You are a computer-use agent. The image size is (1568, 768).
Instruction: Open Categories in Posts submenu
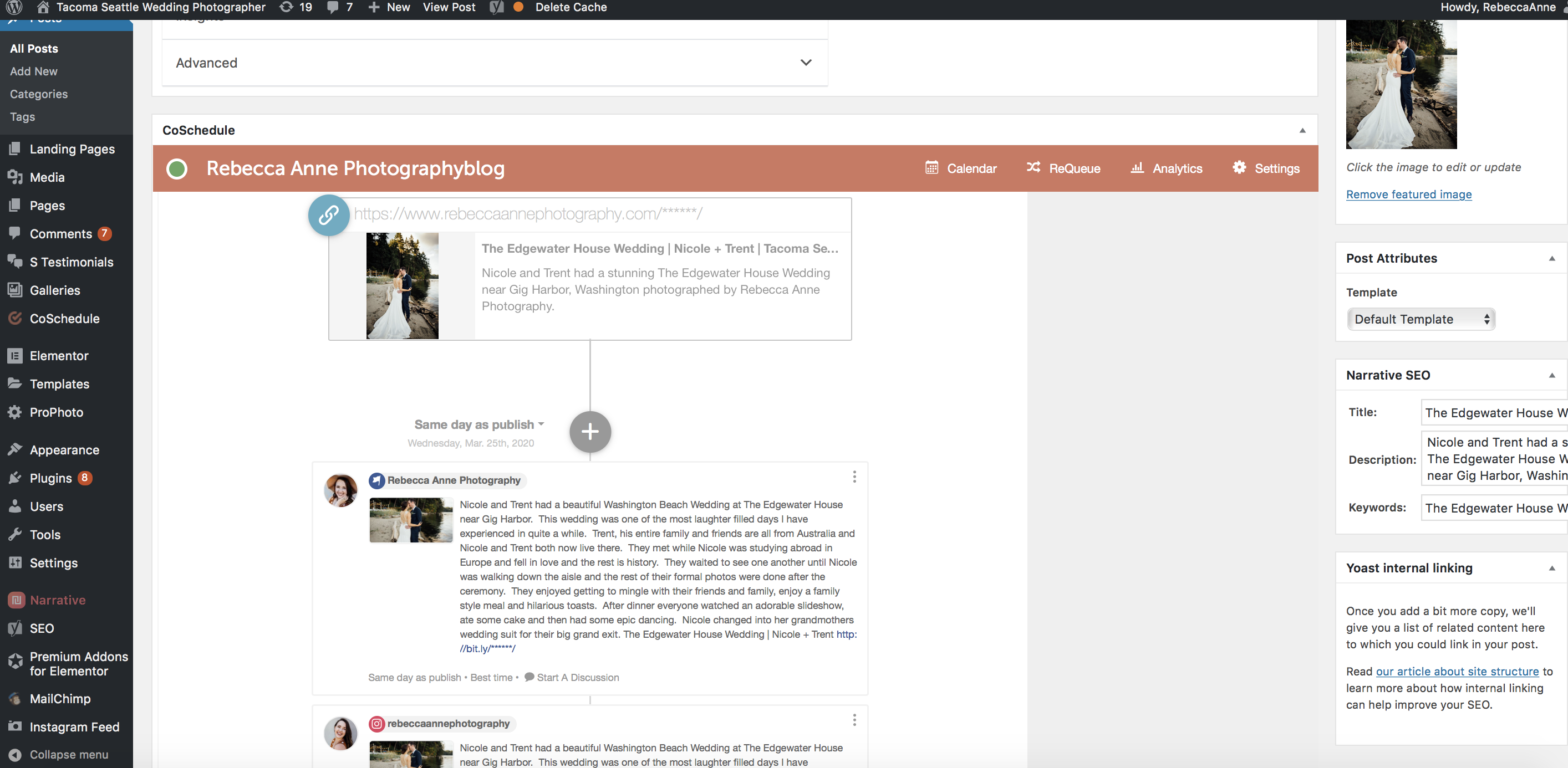click(x=38, y=94)
